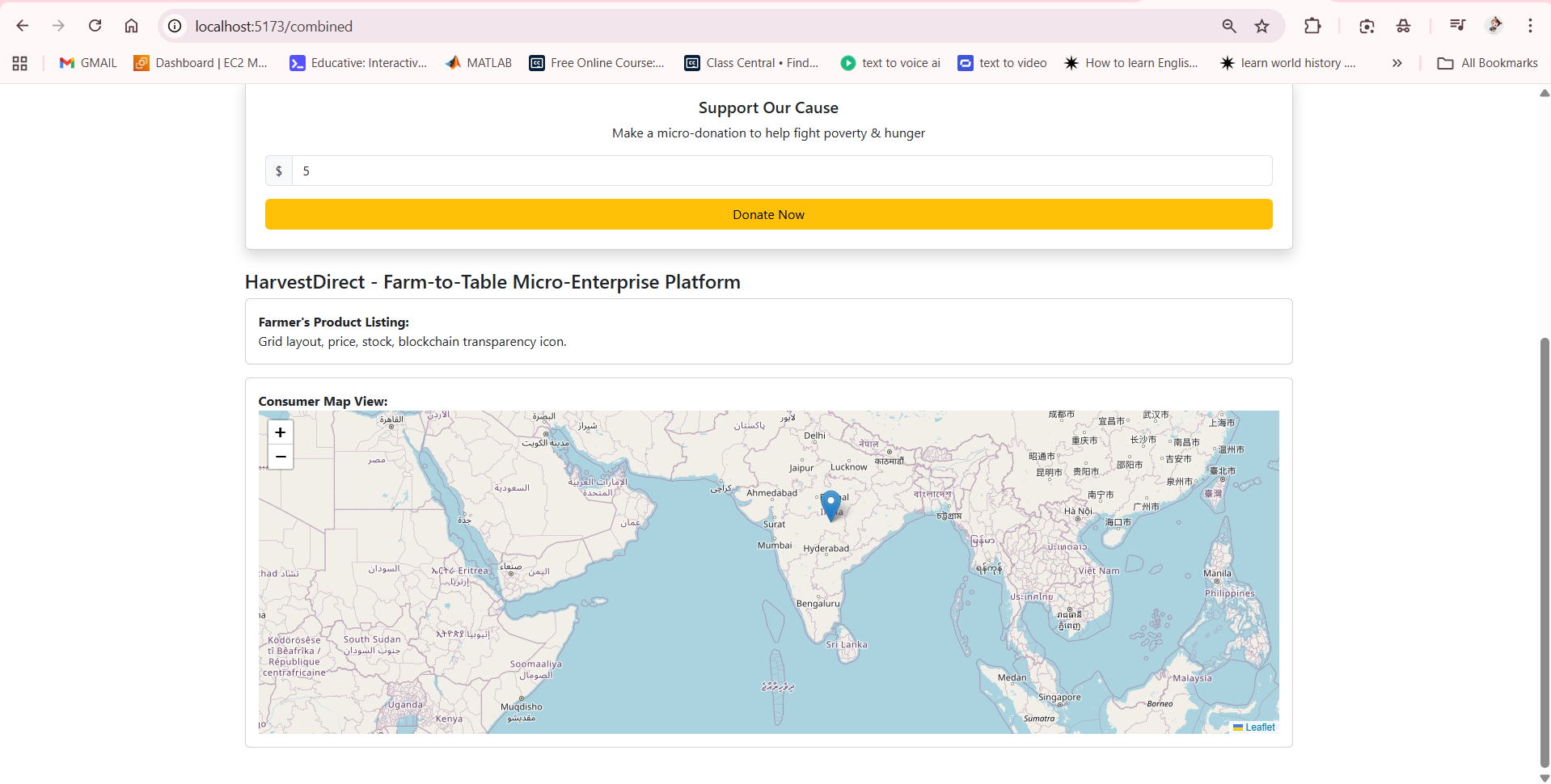Click the HarvestDirect platform heading

click(492, 282)
